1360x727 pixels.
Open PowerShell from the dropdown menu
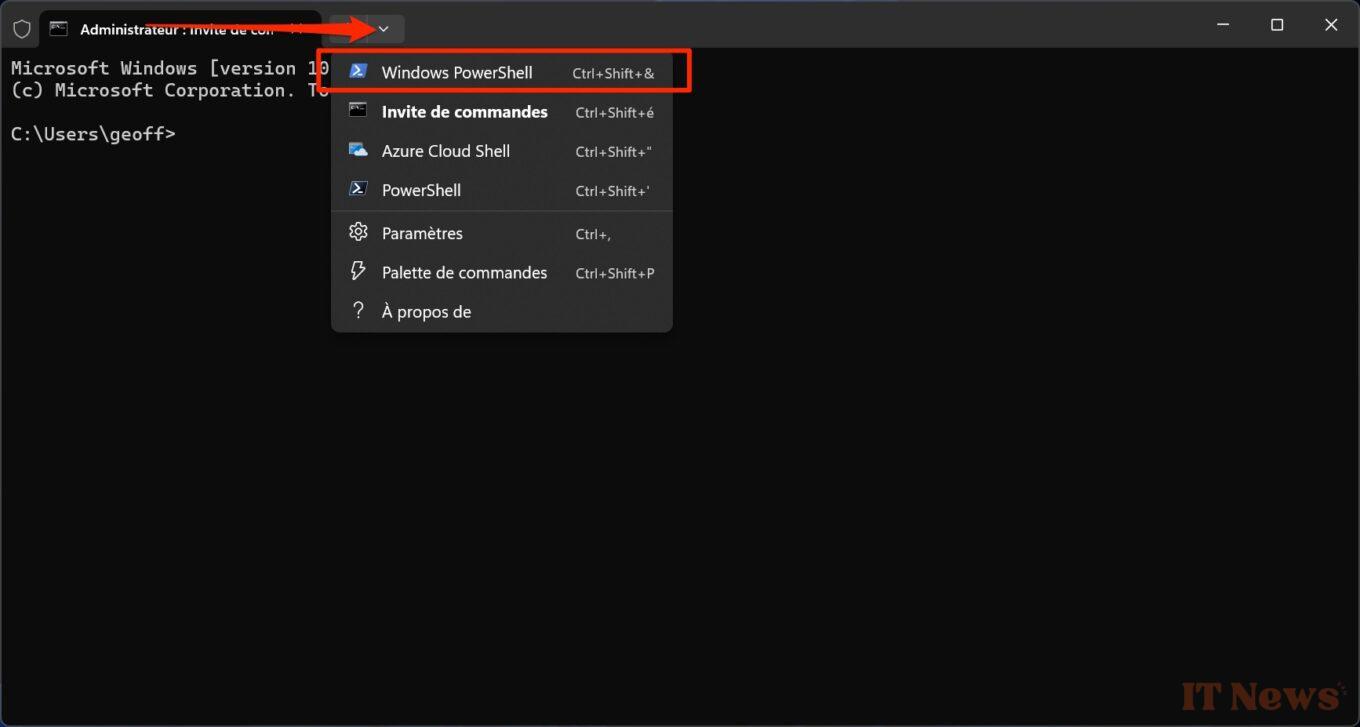click(421, 189)
